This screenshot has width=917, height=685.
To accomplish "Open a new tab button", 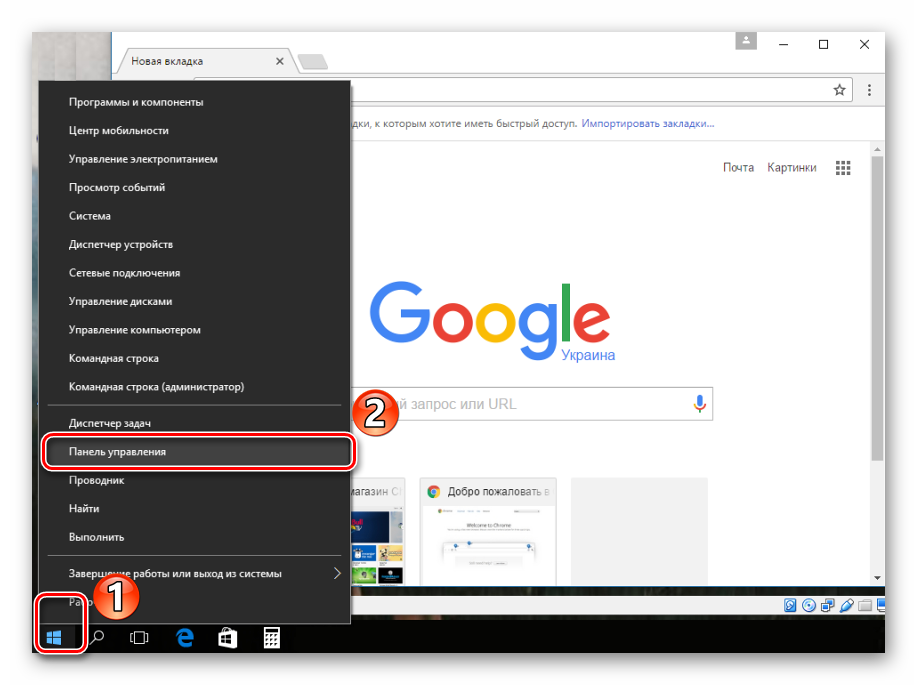I will [x=313, y=61].
